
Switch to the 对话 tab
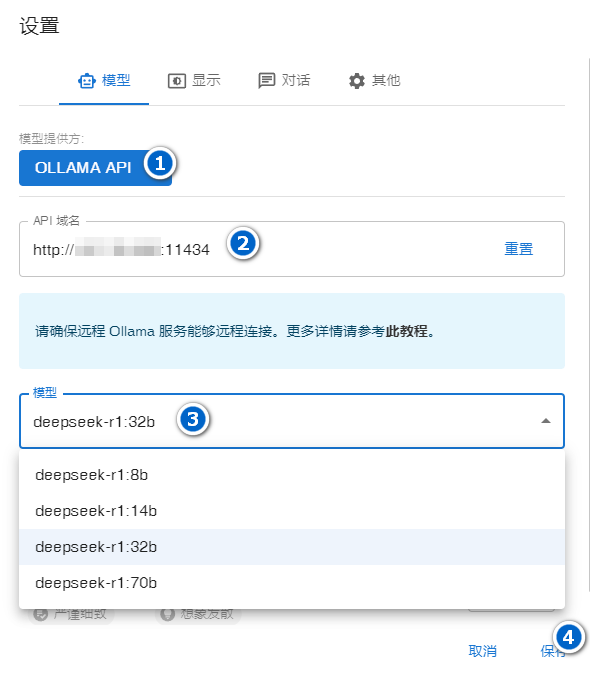tap(284, 81)
